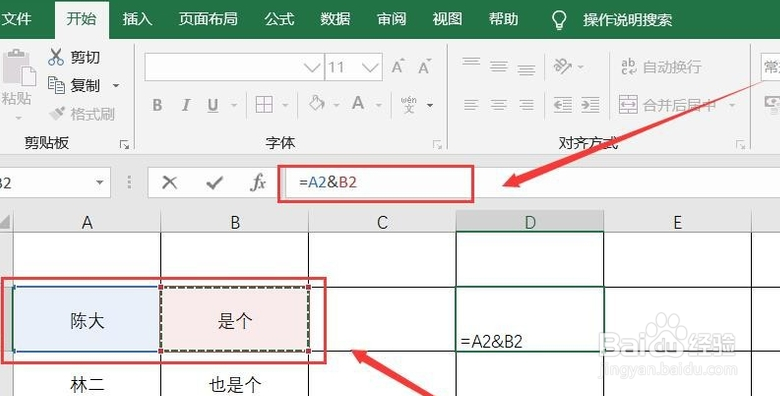This screenshot has width=780, height=396.
Task: Increase font size with larger A
Action: [x=398, y=67]
